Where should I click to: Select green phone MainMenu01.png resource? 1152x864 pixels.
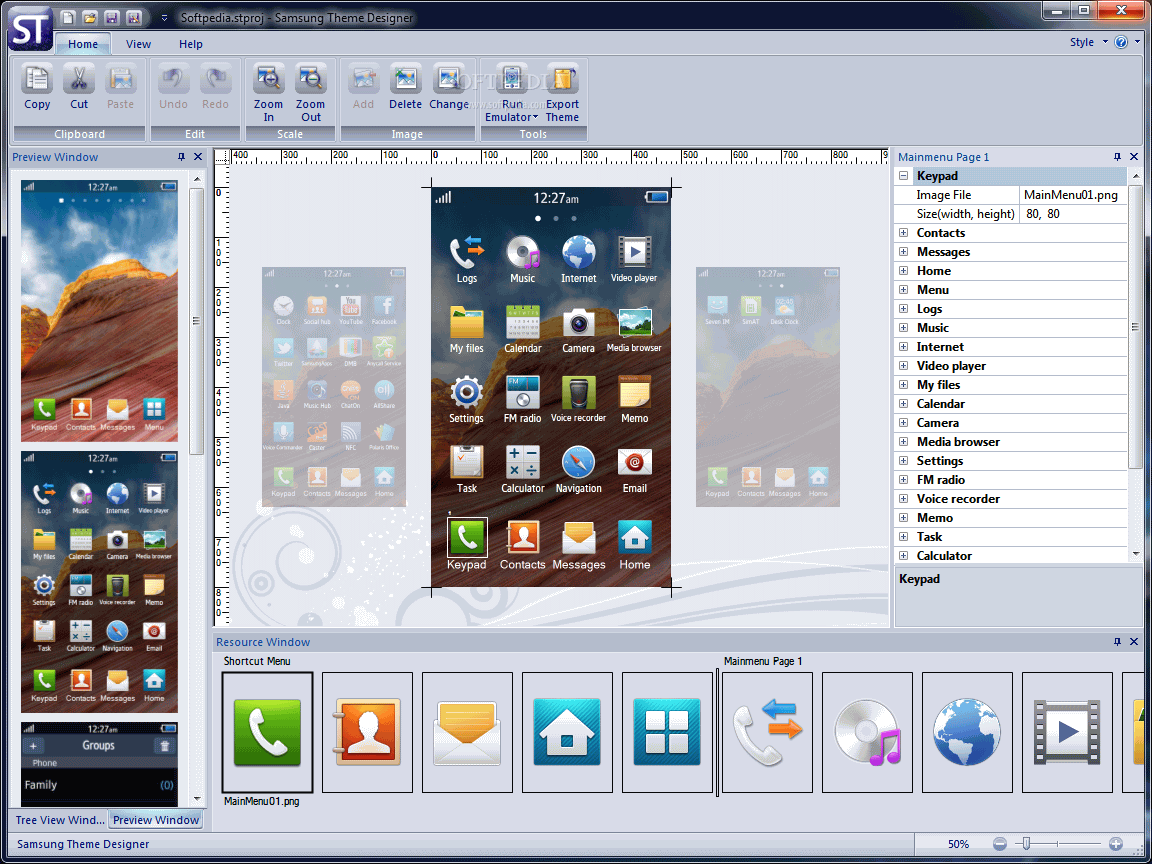click(267, 732)
